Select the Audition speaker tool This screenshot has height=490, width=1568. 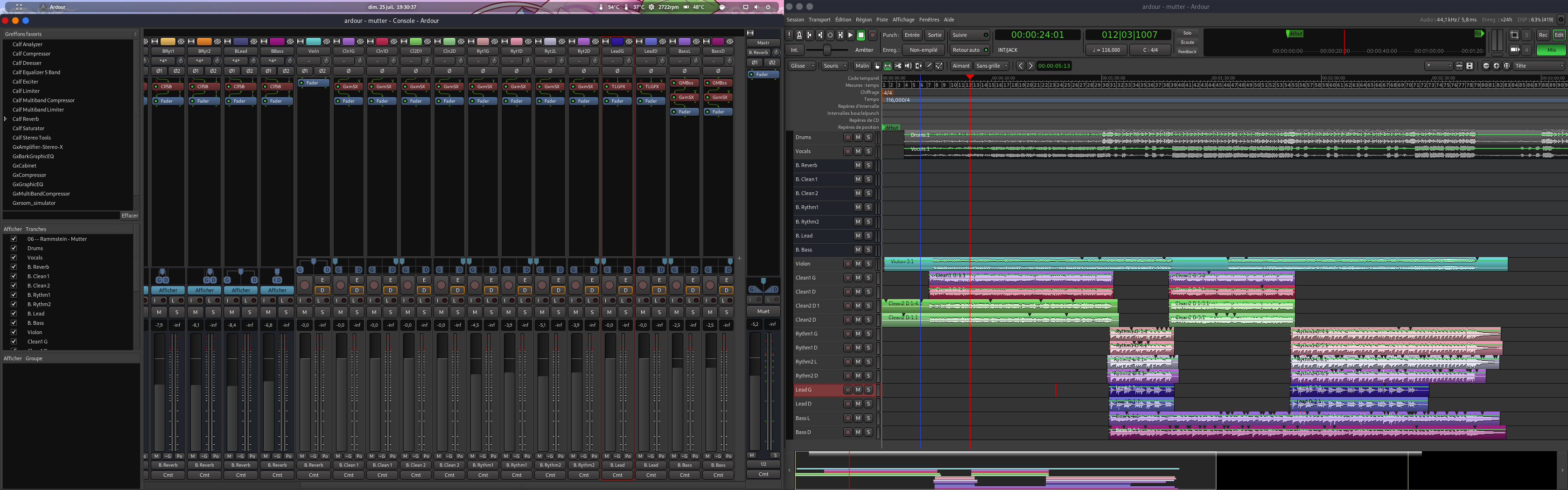pos(908,66)
